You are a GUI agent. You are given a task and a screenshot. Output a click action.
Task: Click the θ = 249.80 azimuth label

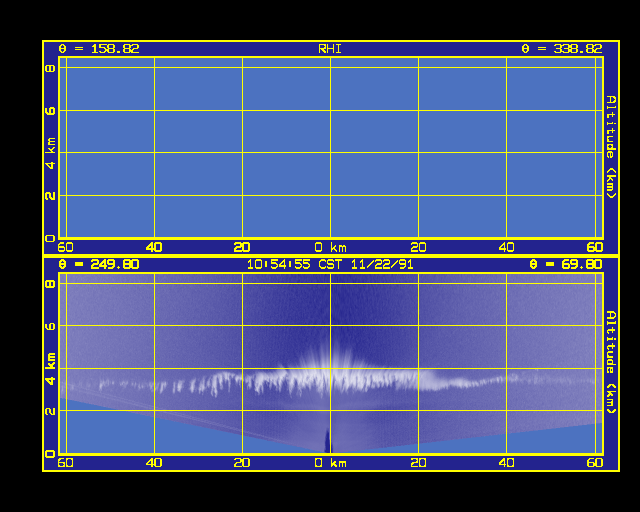tap(99, 264)
